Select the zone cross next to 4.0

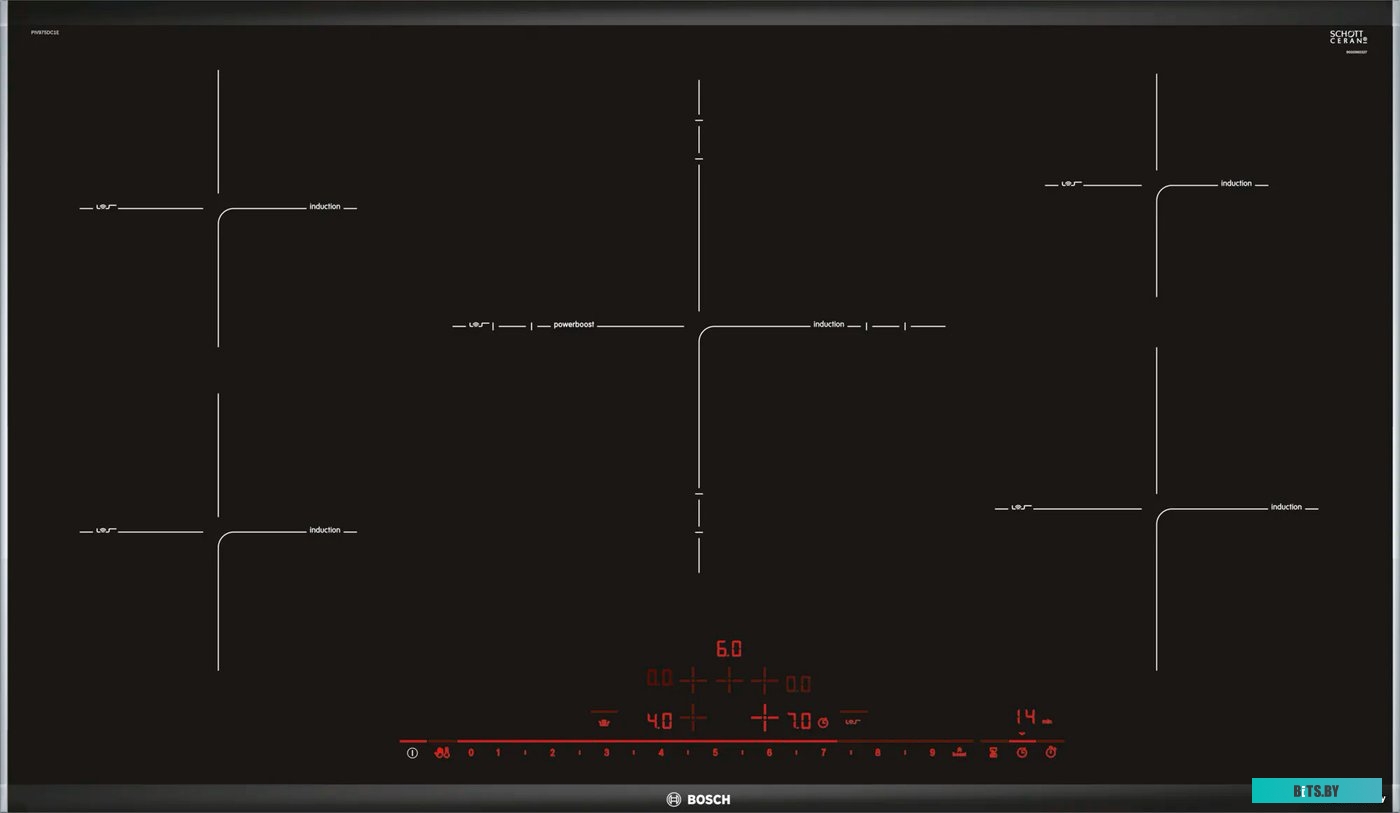click(x=693, y=718)
